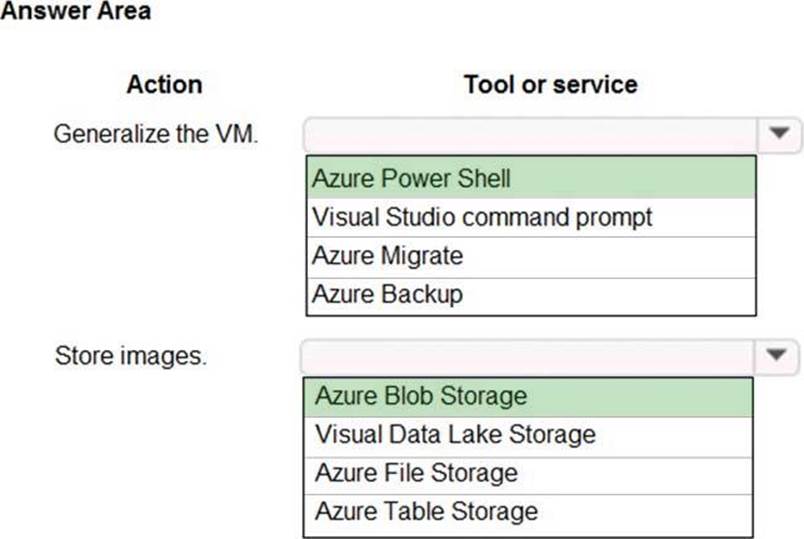Click the Store images combo box field
The image size is (804, 539).
(x=530, y=354)
